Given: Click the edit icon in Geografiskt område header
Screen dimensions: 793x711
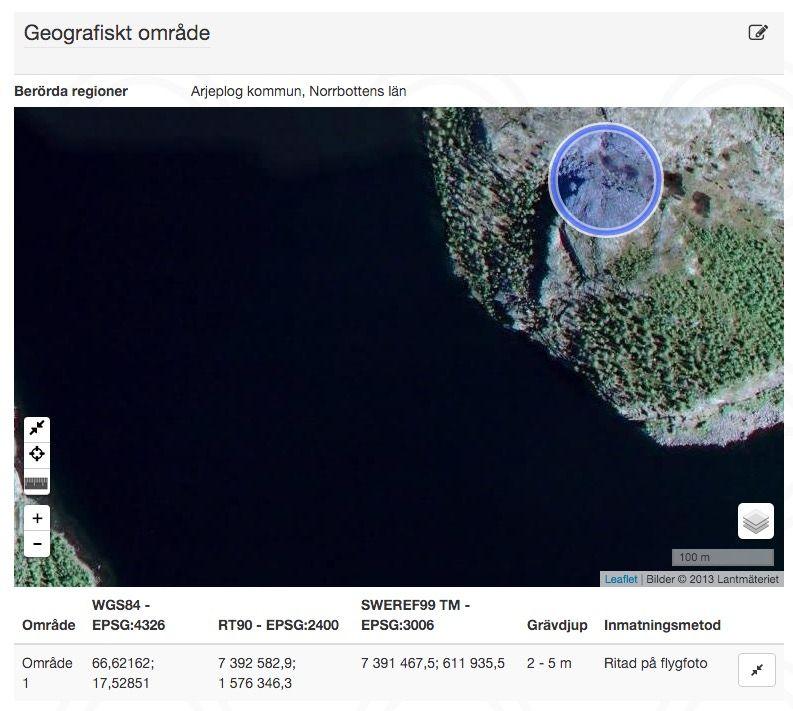Looking at the screenshot, I should coord(758,32).
